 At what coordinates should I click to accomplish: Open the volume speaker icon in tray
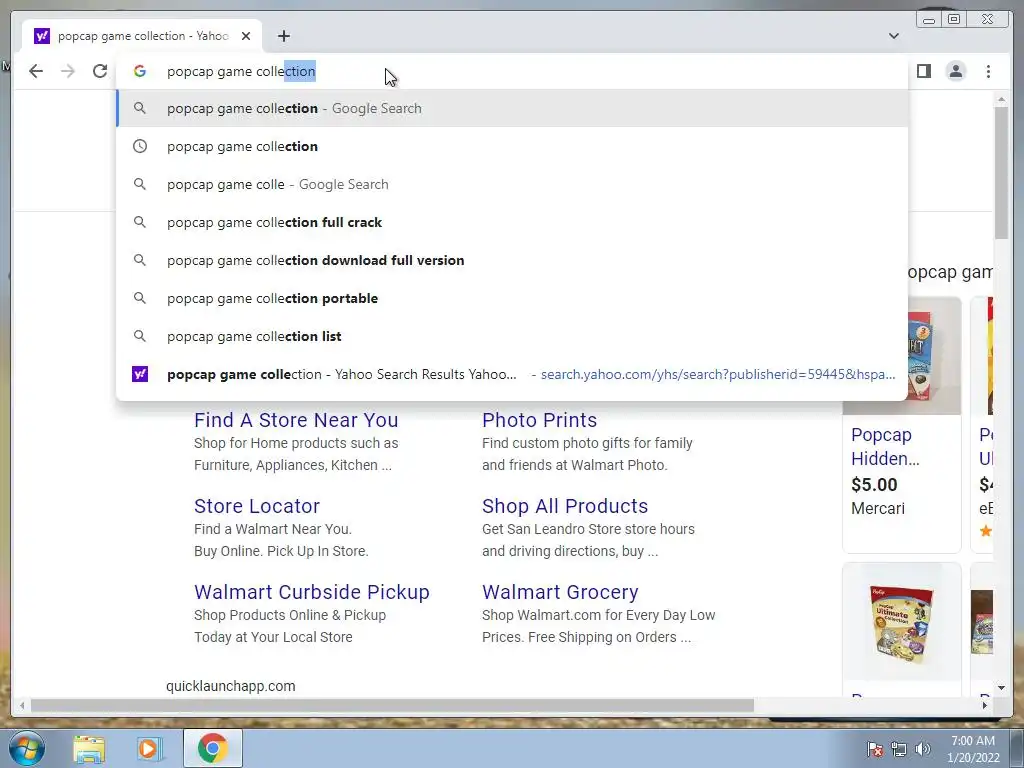coord(923,749)
